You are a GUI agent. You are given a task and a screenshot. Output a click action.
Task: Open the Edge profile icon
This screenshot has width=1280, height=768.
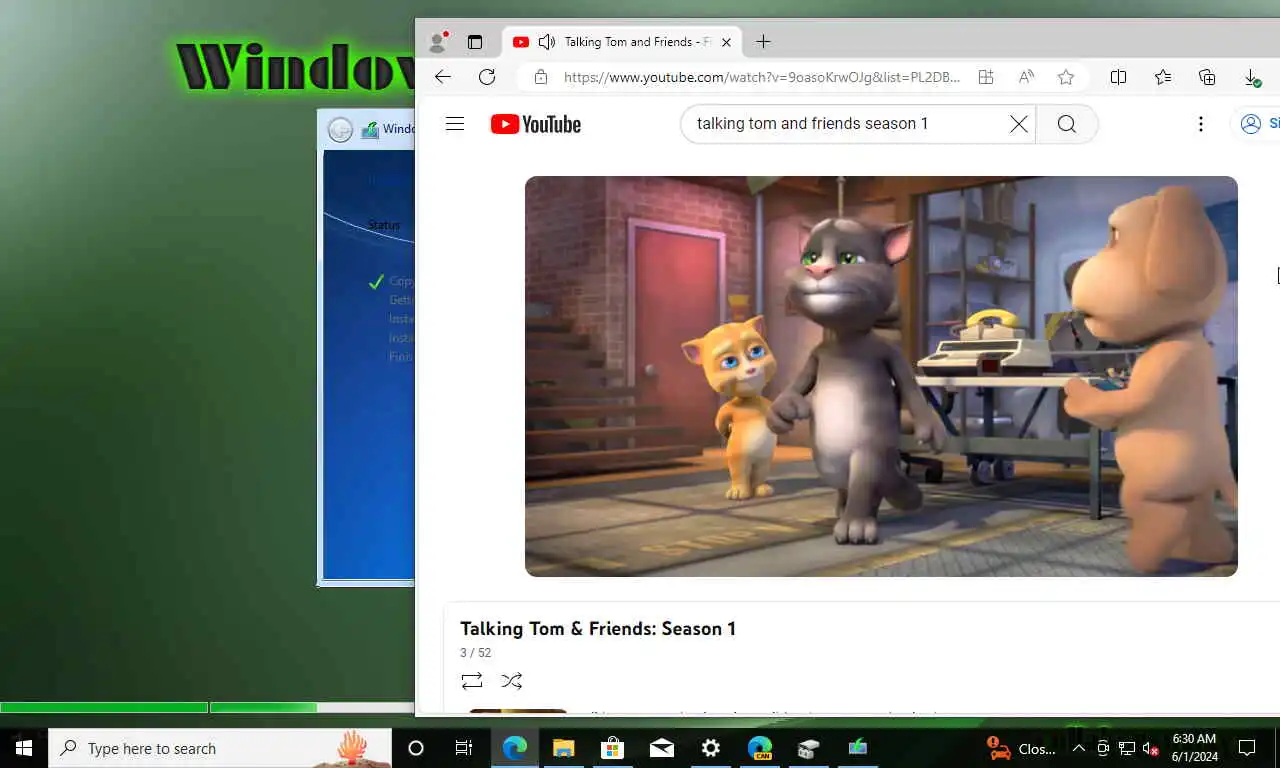tap(437, 42)
